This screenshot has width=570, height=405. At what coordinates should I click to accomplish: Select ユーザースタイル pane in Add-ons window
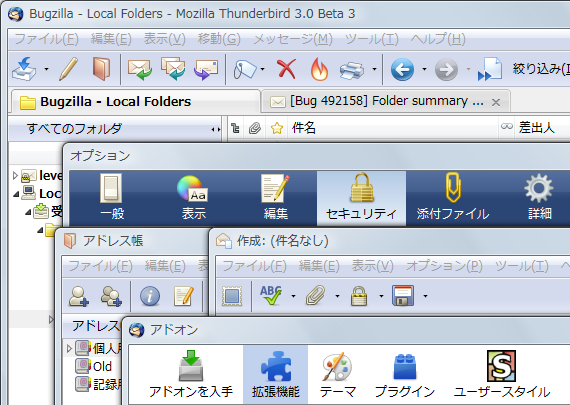pyautogui.click(x=502, y=374)
